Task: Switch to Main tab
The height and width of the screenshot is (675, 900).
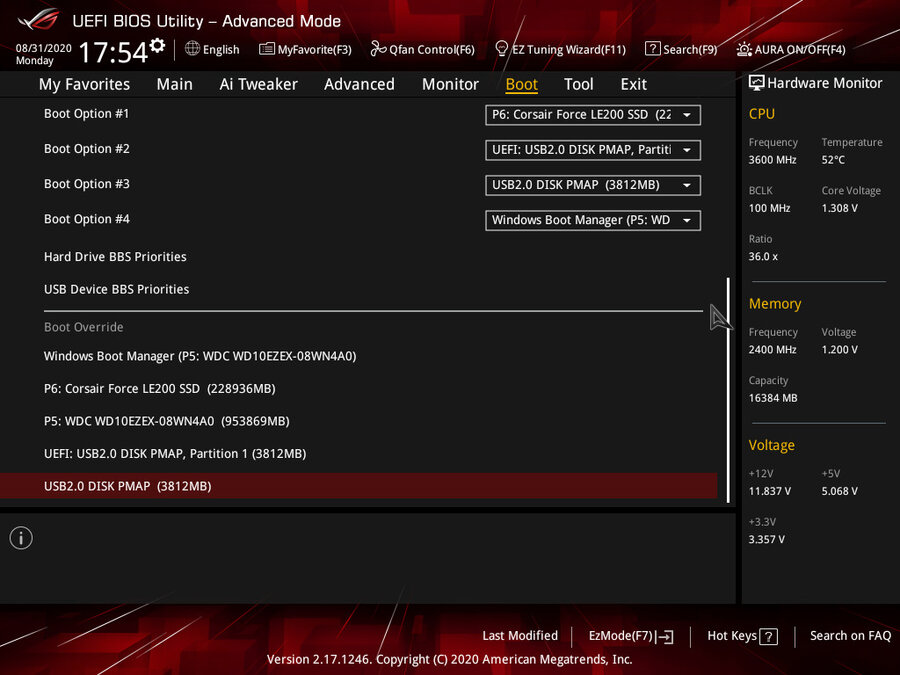Action: coord(174,84)
